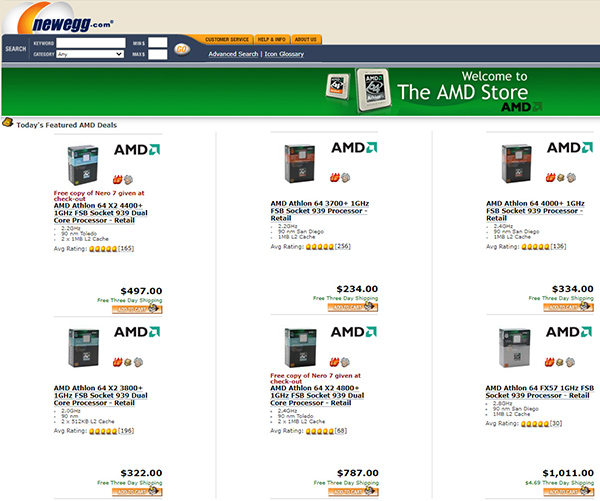Click the Athlon 64 4000+ product box image
Image resolution: width=600 pixels, height=501 pixels.
tap(516, 163)
